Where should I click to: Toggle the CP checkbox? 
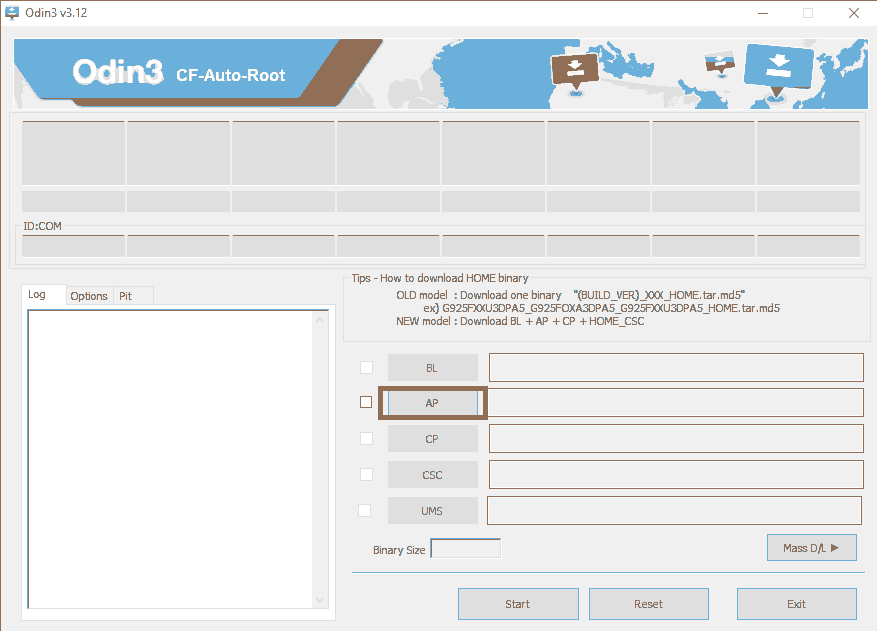tap(366, 439)
